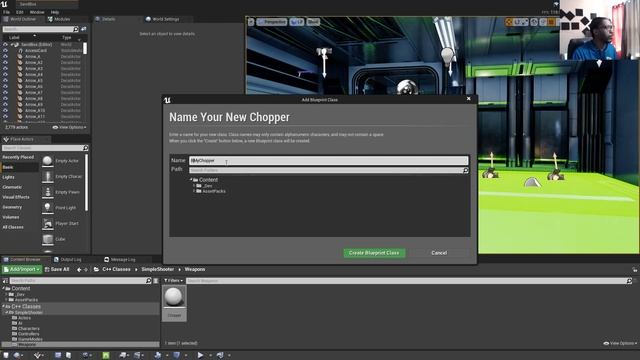Click the Cube icon in Place Actors
Screen dimensions: 640x360
click(x=47, y=239)
